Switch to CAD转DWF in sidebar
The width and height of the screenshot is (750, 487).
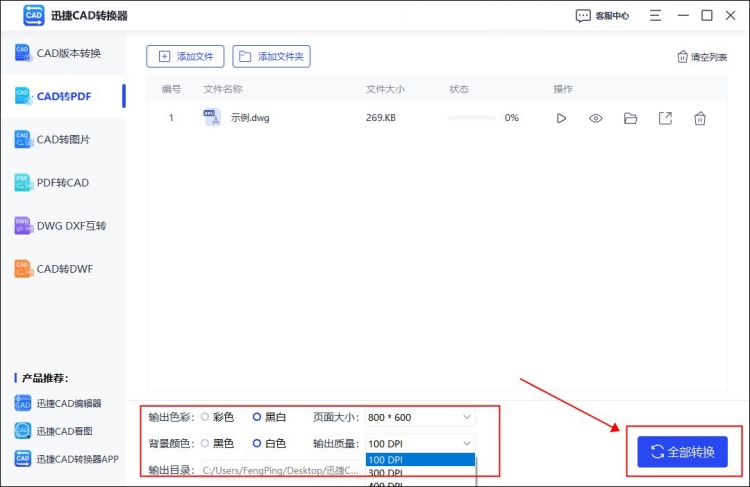(x=63, y=269)
